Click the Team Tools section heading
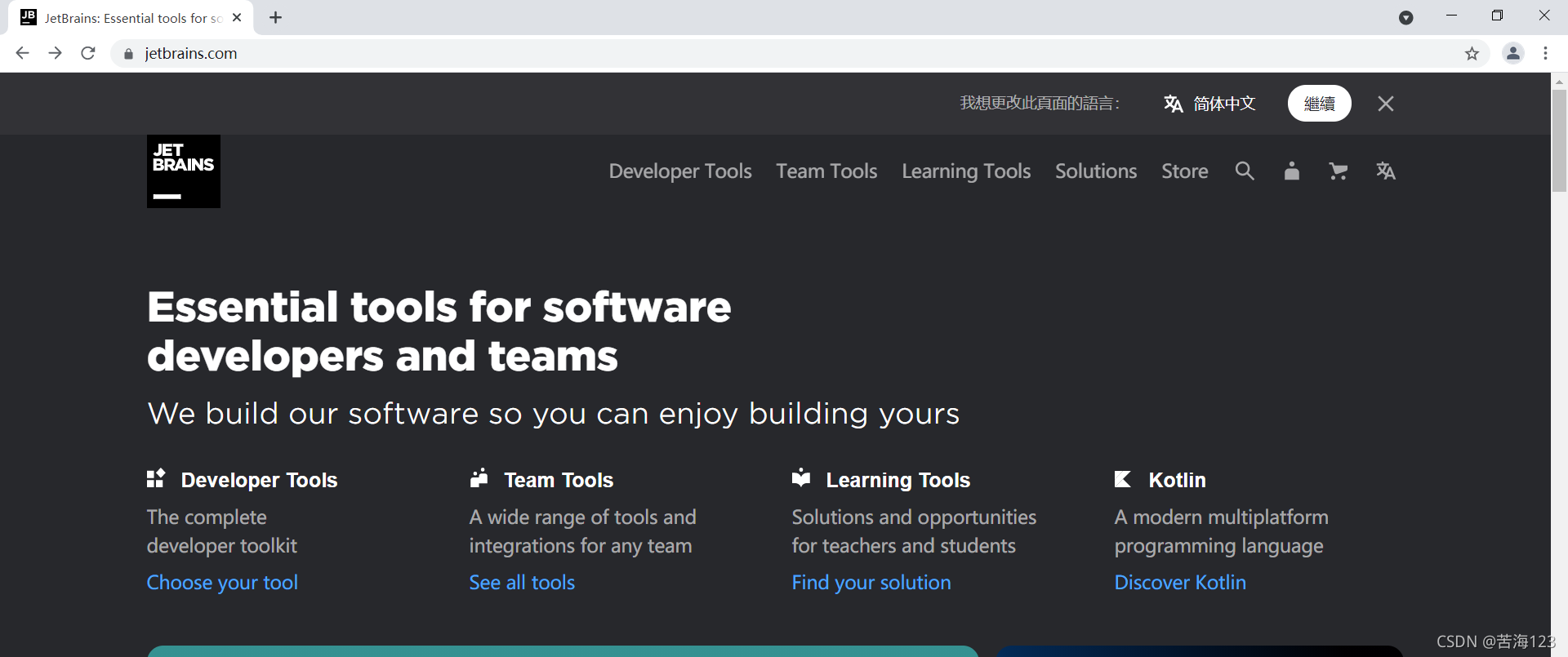The image size is (1568, 657). 559,480
